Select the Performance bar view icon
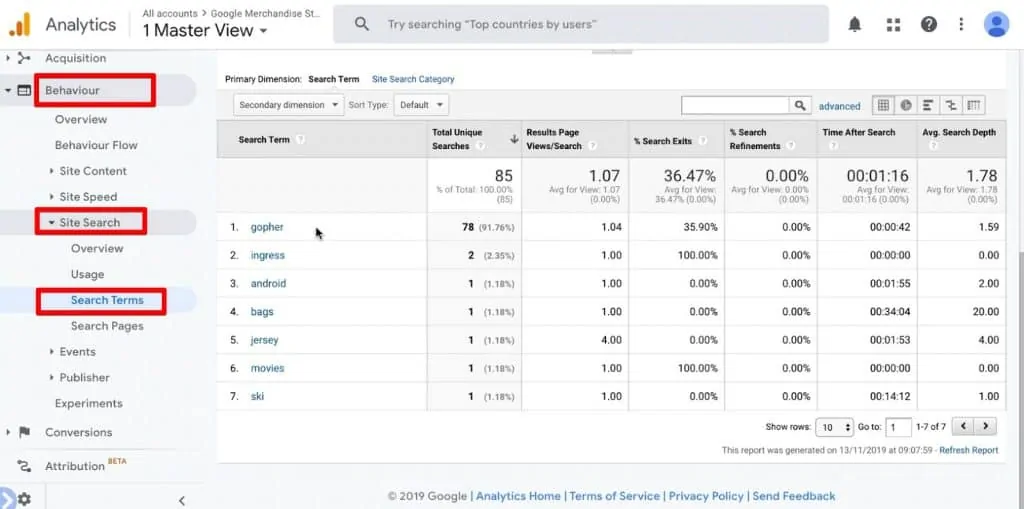 click(928, 105)
